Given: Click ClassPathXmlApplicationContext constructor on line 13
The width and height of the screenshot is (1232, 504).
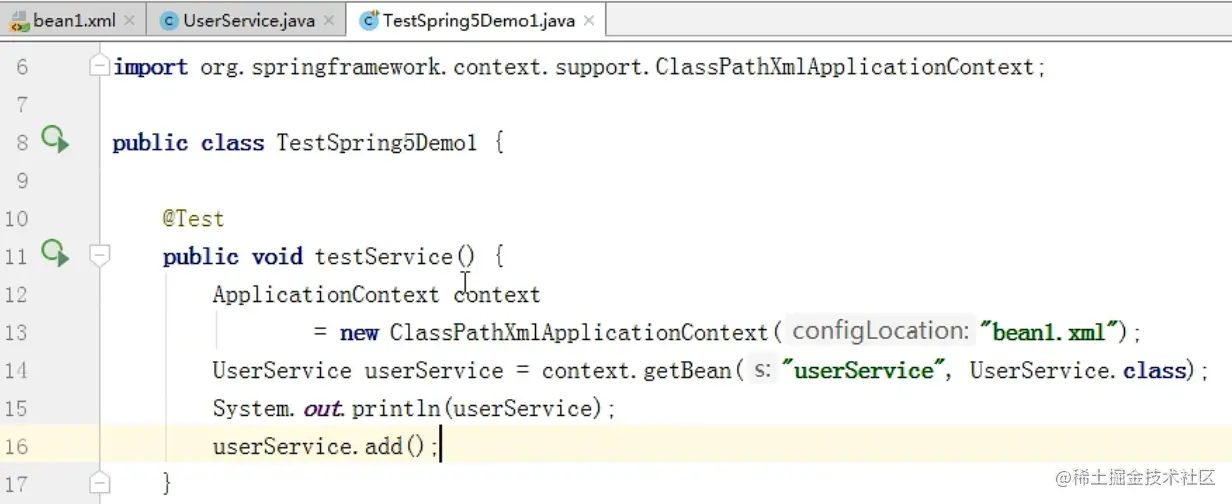Looking at the screenshot, I should coord(579,332).
